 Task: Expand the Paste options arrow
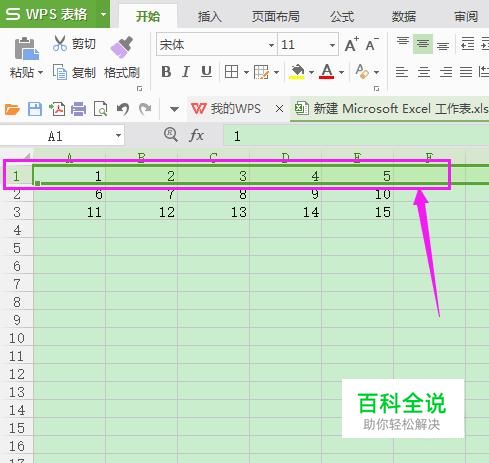click(x=40, y=72)
